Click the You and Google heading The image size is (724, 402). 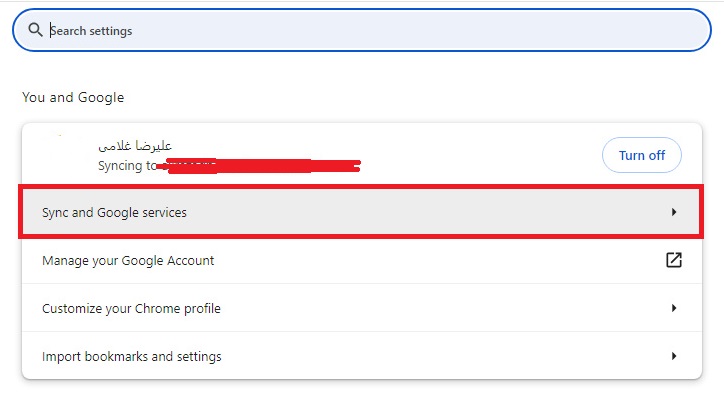73,97
